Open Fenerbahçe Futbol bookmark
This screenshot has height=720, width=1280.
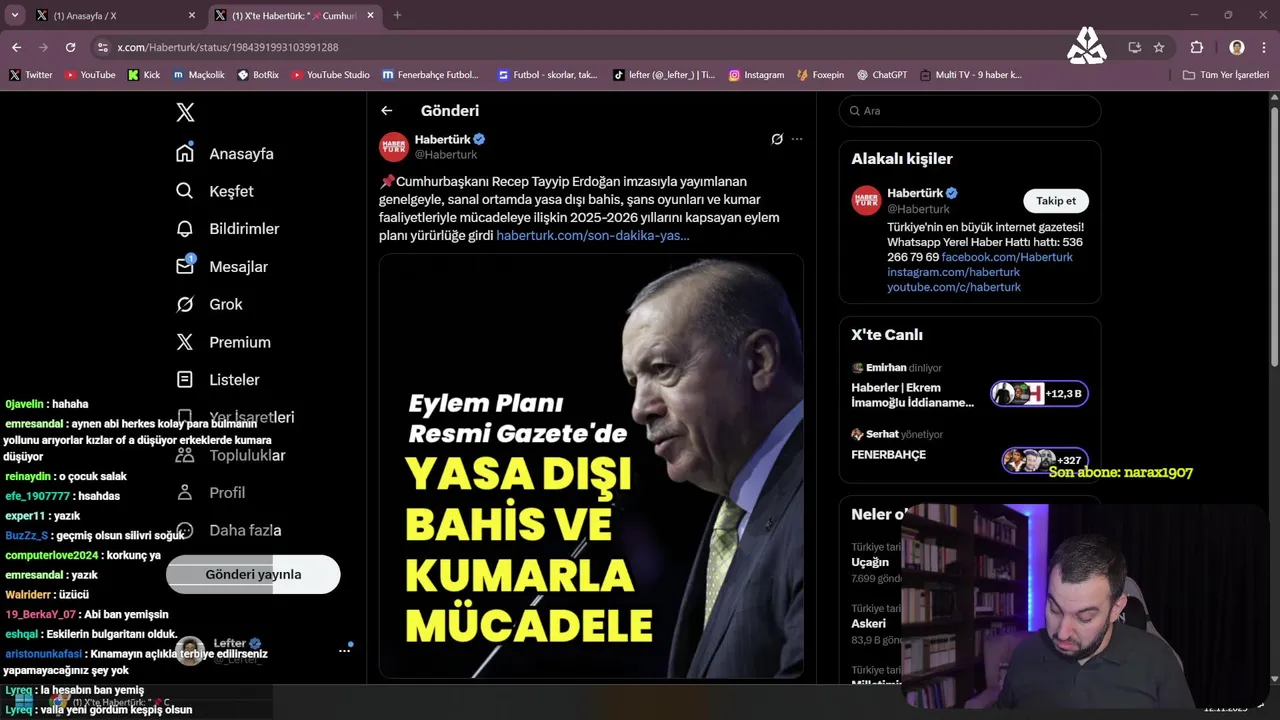coord(431,75)
